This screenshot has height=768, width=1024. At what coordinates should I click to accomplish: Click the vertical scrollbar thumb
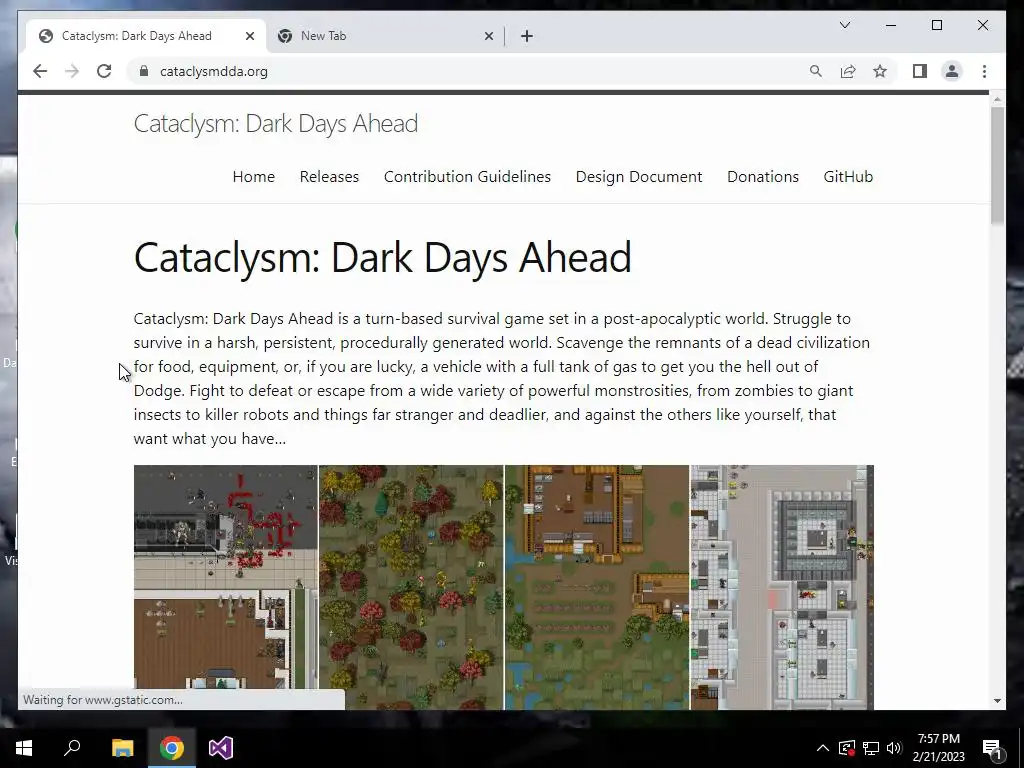pos(997,166)
